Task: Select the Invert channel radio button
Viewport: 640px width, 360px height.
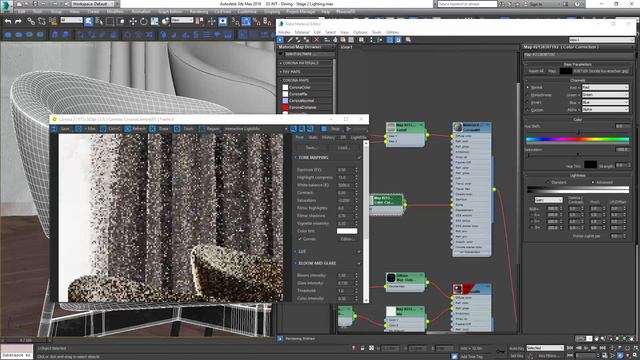Action: [x=527, y=102]
